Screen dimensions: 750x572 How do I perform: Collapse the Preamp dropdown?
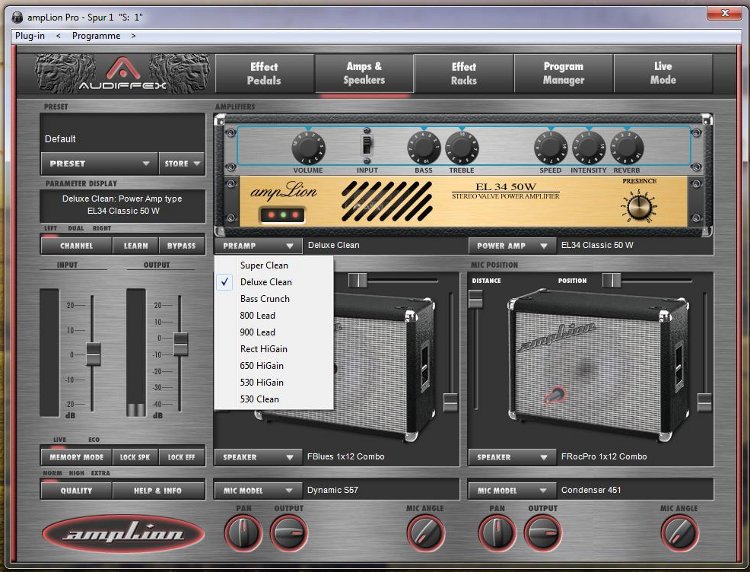click(x=258, y=246)
